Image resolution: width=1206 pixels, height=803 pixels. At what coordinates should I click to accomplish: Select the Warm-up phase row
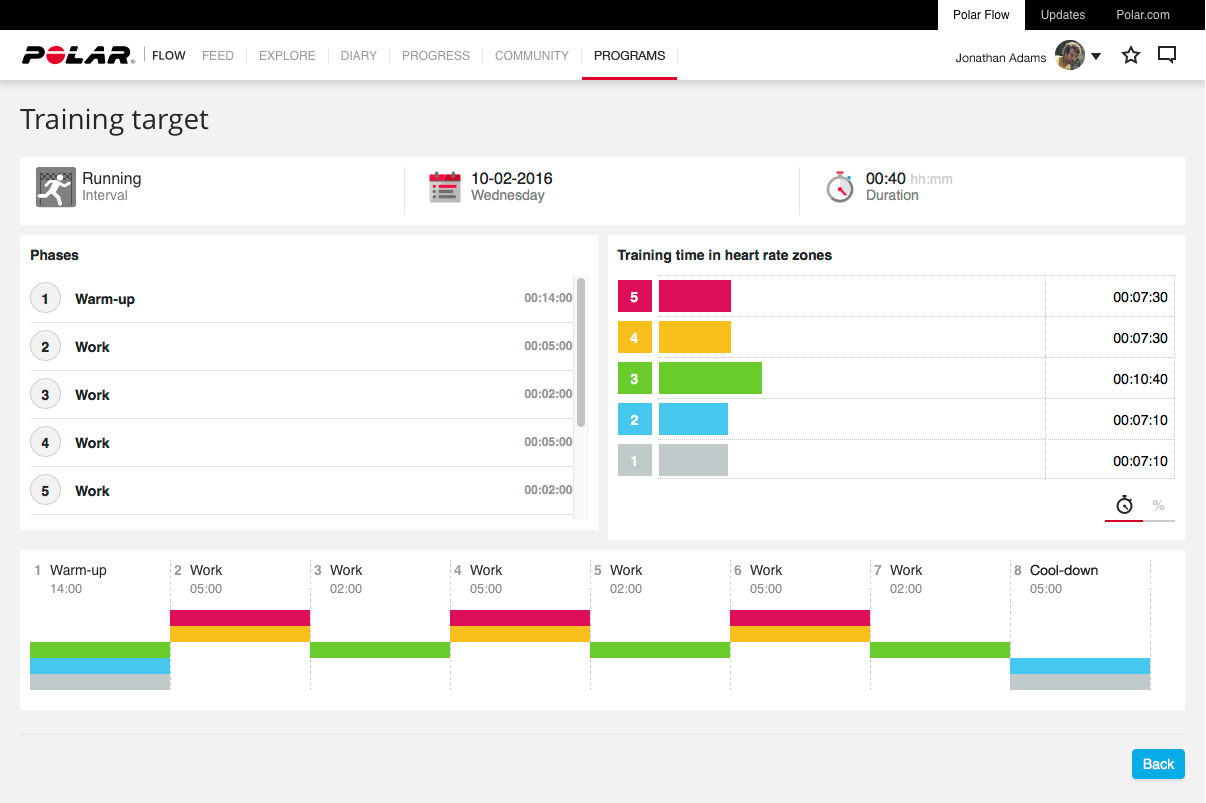point(300,299)
